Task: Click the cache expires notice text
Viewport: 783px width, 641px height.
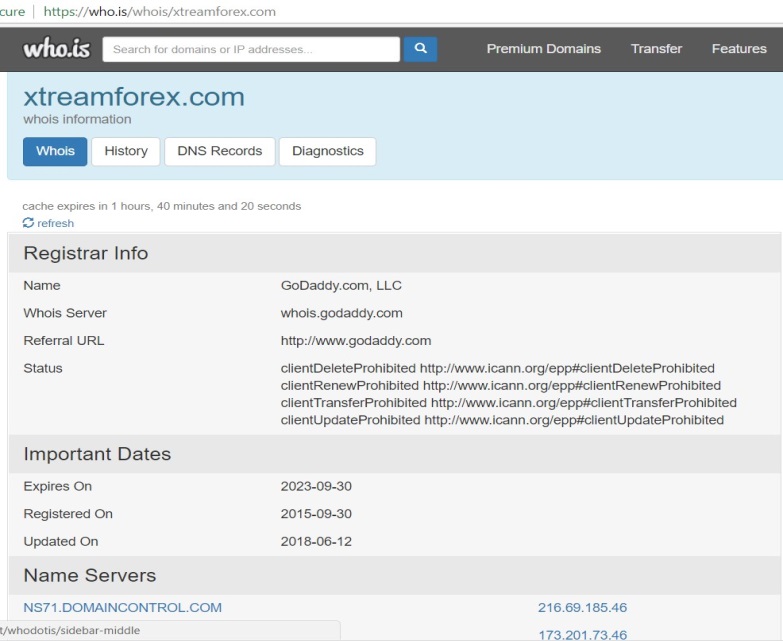Action: [x=162, y=206]
